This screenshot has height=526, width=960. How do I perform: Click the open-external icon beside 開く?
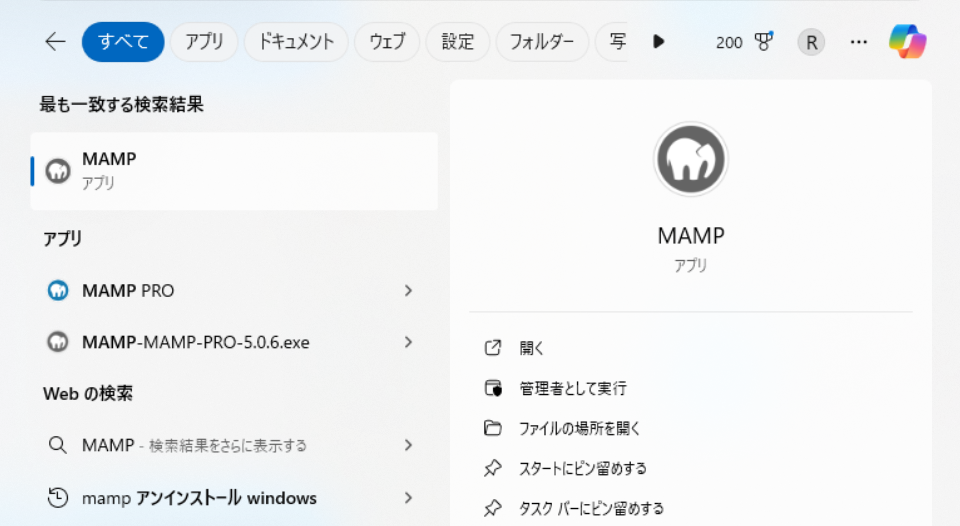pos(493,348)
